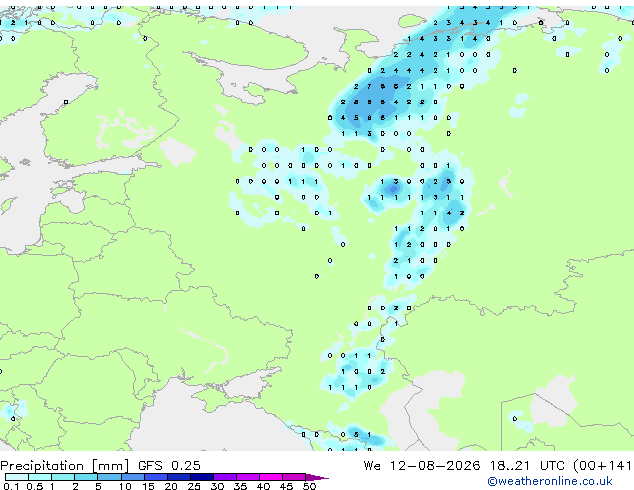Click the above-50 mm purple legend arrow
Image resolution: width=634 pixels, height=490 pixels.
[x=317, y=477]
